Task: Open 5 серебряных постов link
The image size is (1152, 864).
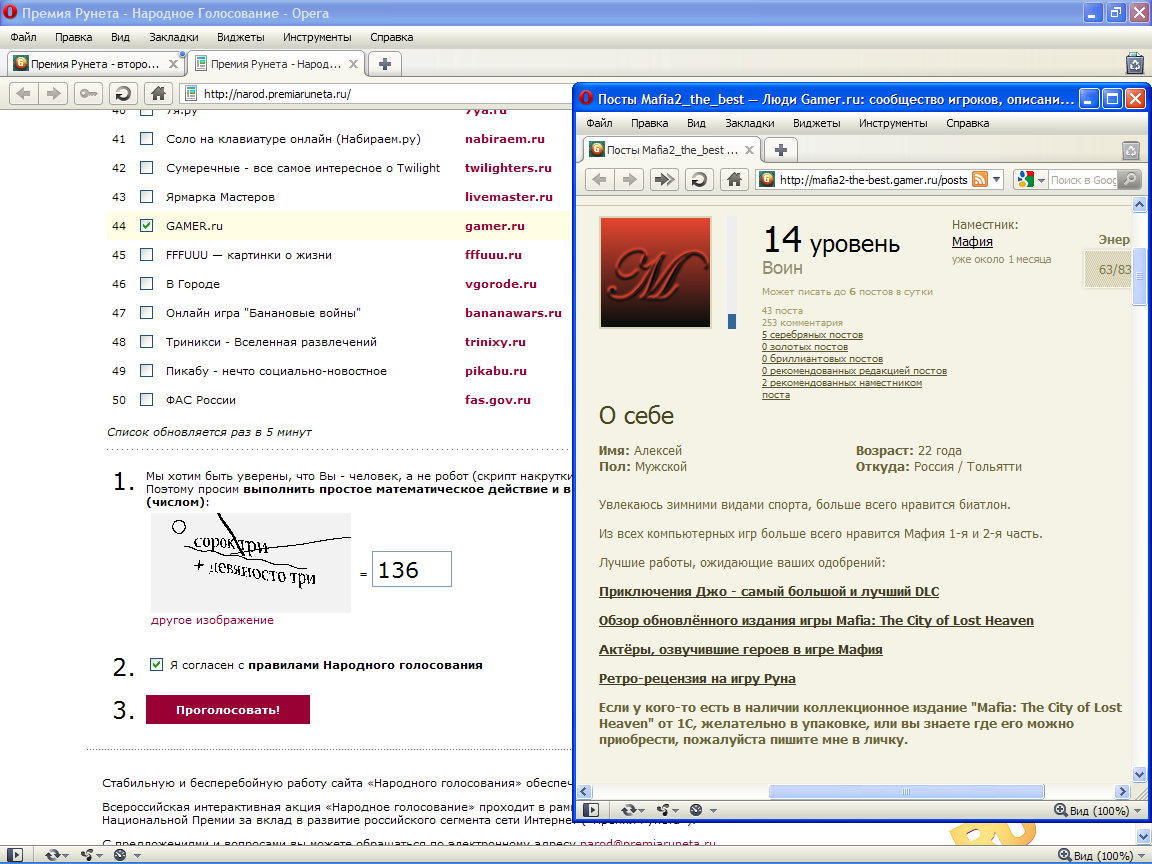Action: 812,335
